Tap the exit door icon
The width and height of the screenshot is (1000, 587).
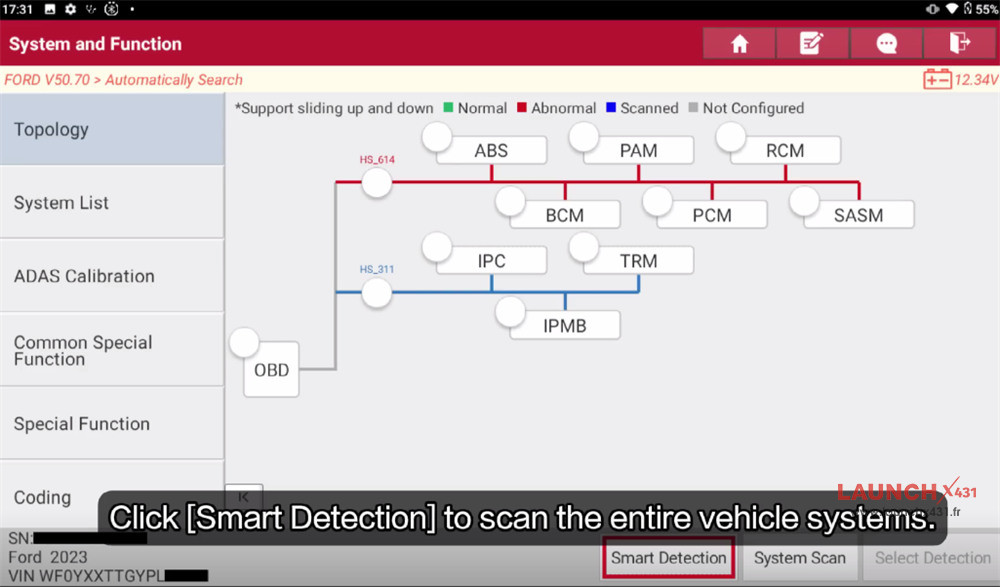[959, 43]
